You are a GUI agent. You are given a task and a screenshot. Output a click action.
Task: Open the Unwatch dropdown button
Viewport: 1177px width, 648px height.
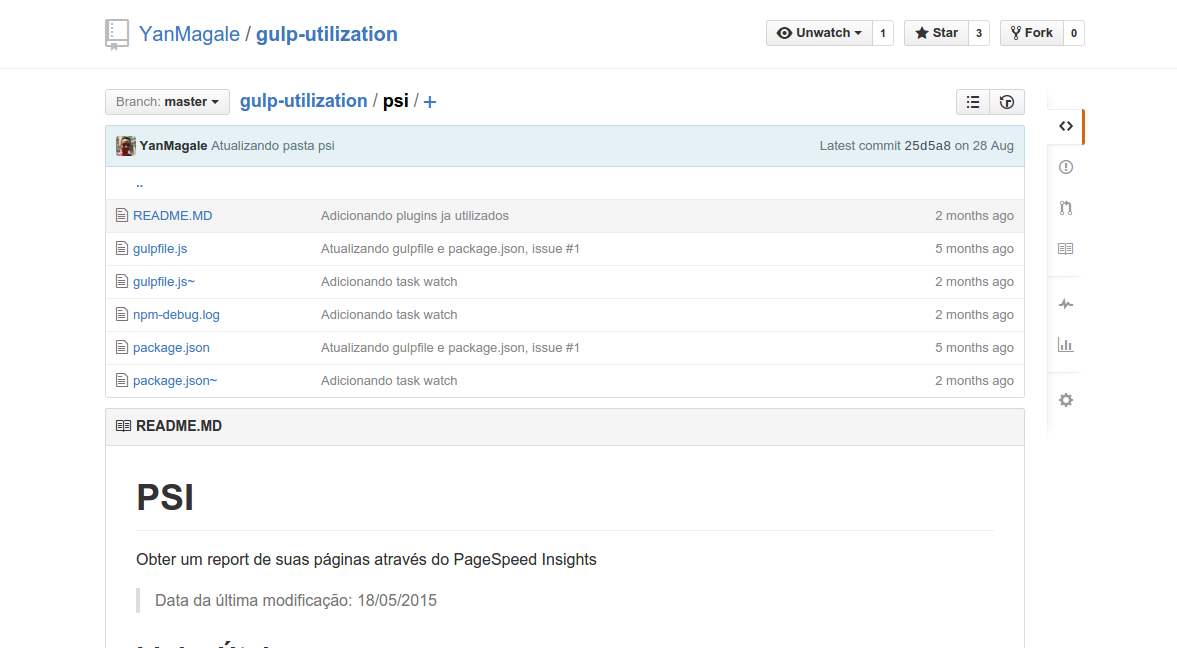(x=819, y=33)
